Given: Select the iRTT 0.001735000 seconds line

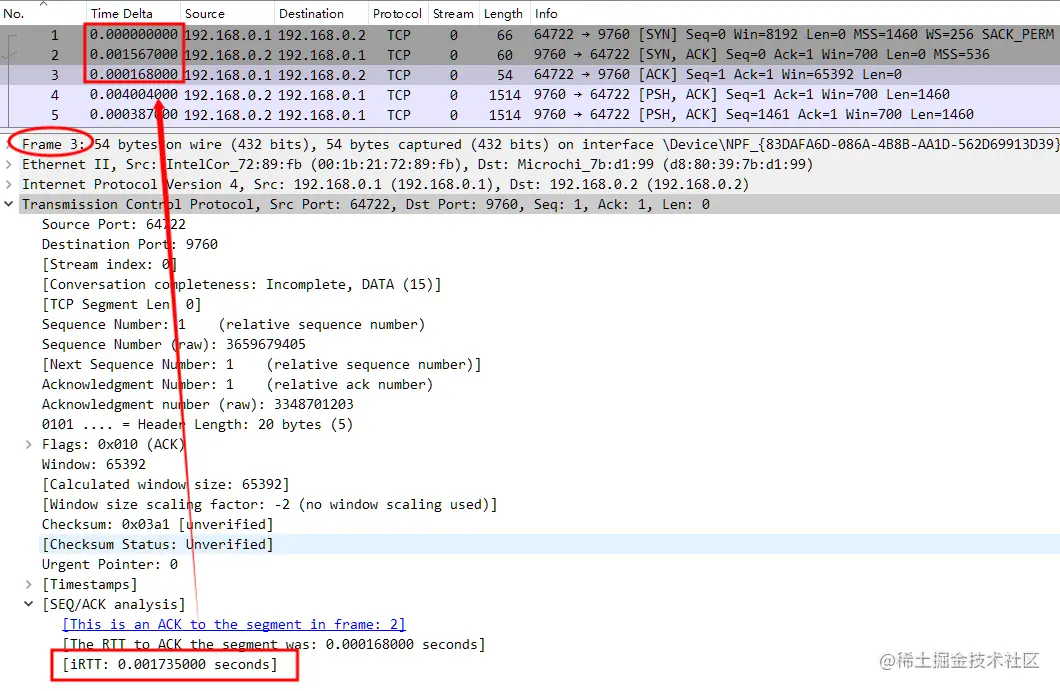Looking at the screenshot, I should pos(170,665).
